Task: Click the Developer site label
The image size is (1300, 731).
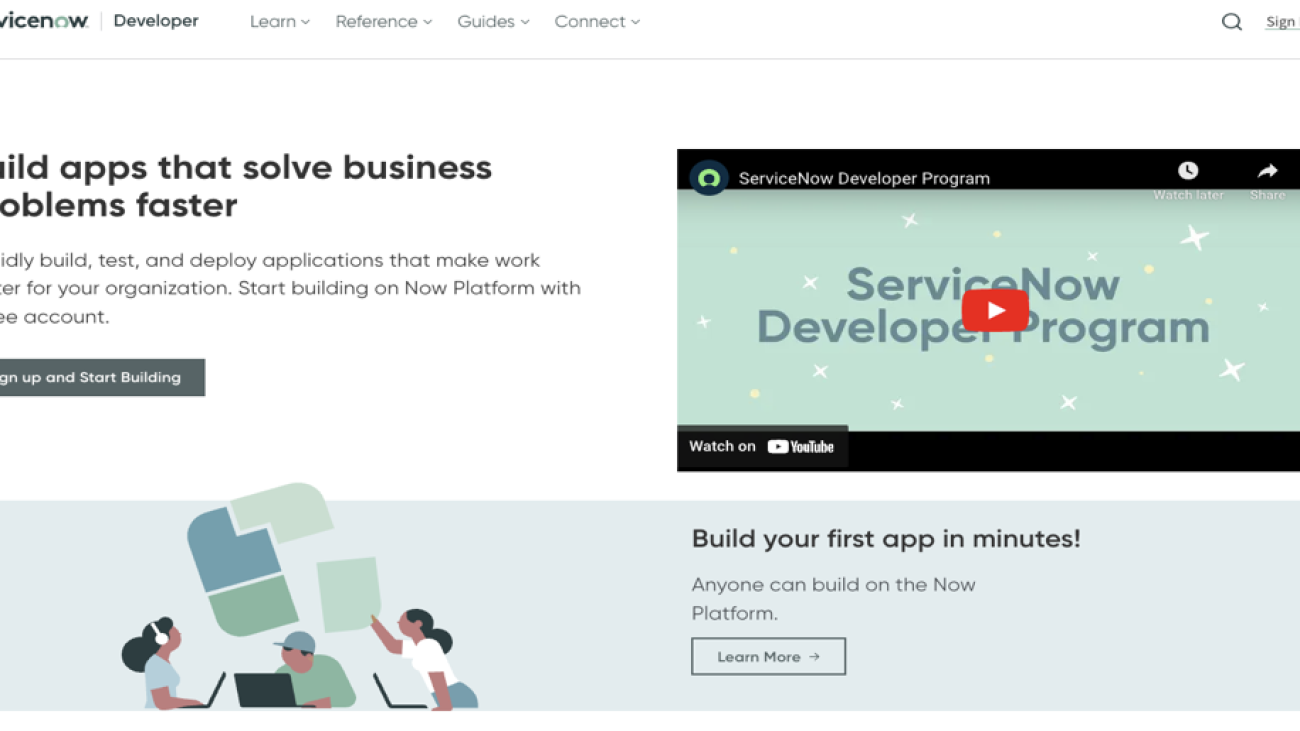Action: [156, 21]
